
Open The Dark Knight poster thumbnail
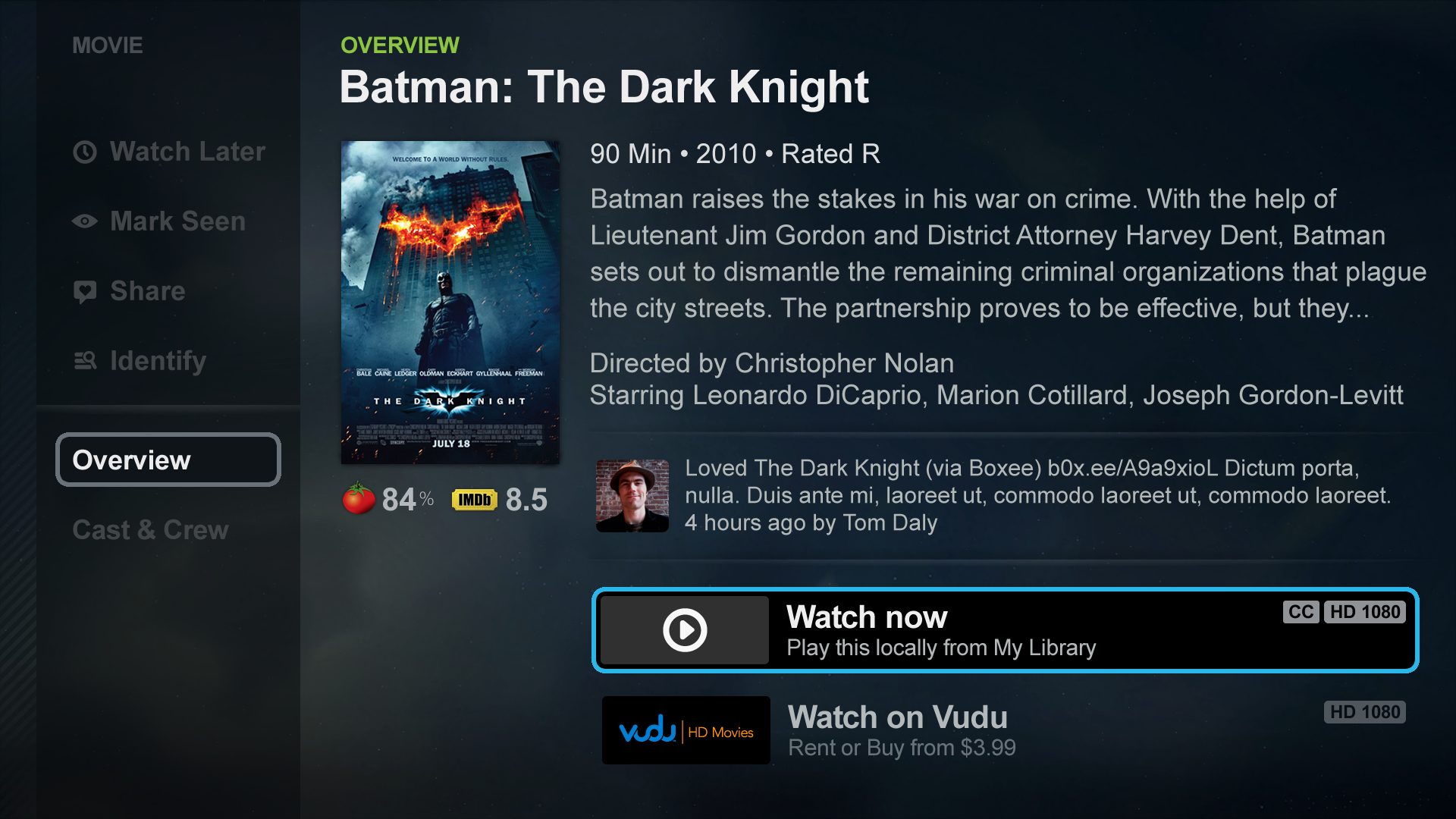(450, 302)
